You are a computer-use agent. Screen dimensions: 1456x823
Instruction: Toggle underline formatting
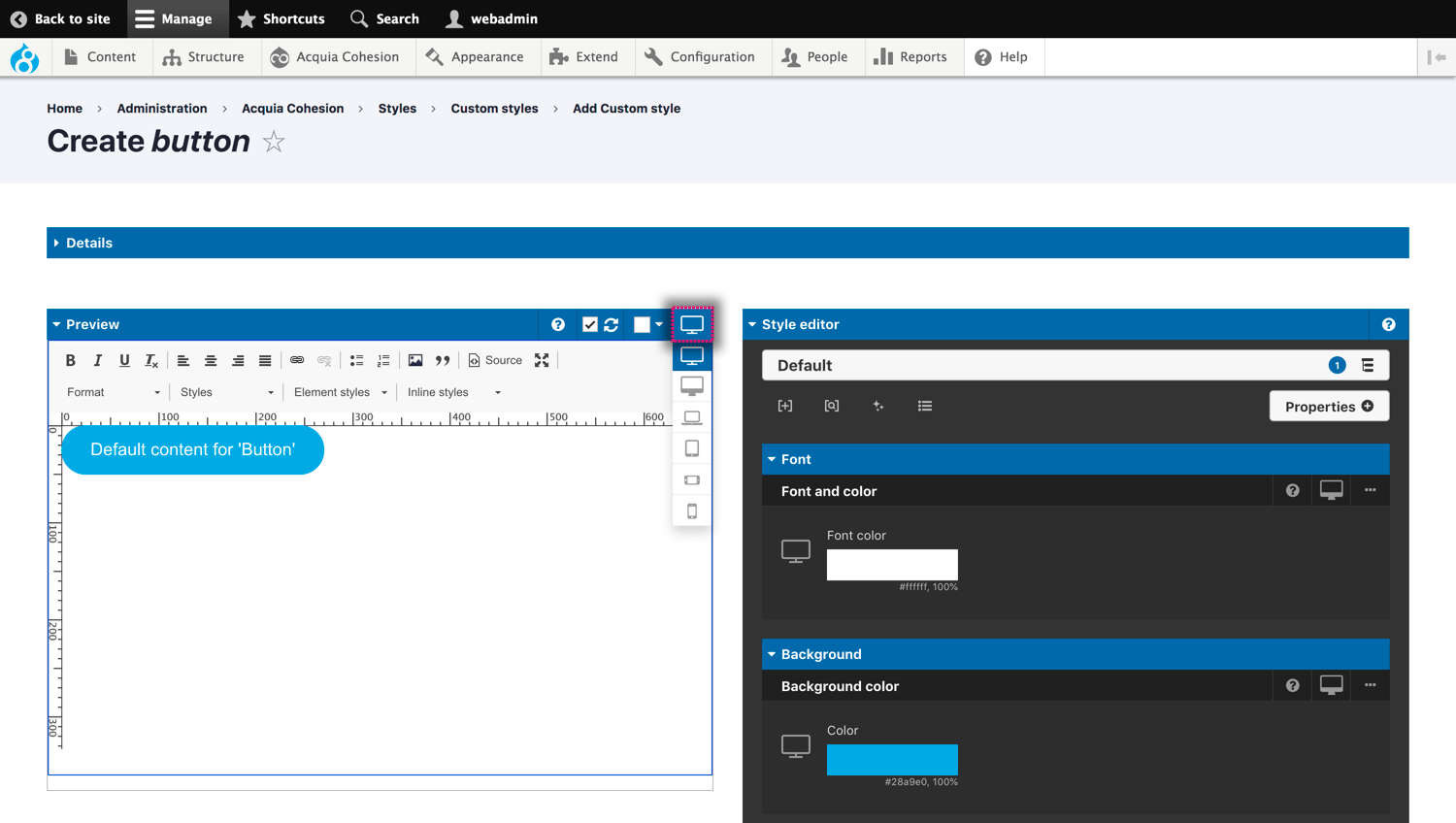click(124, 360)
